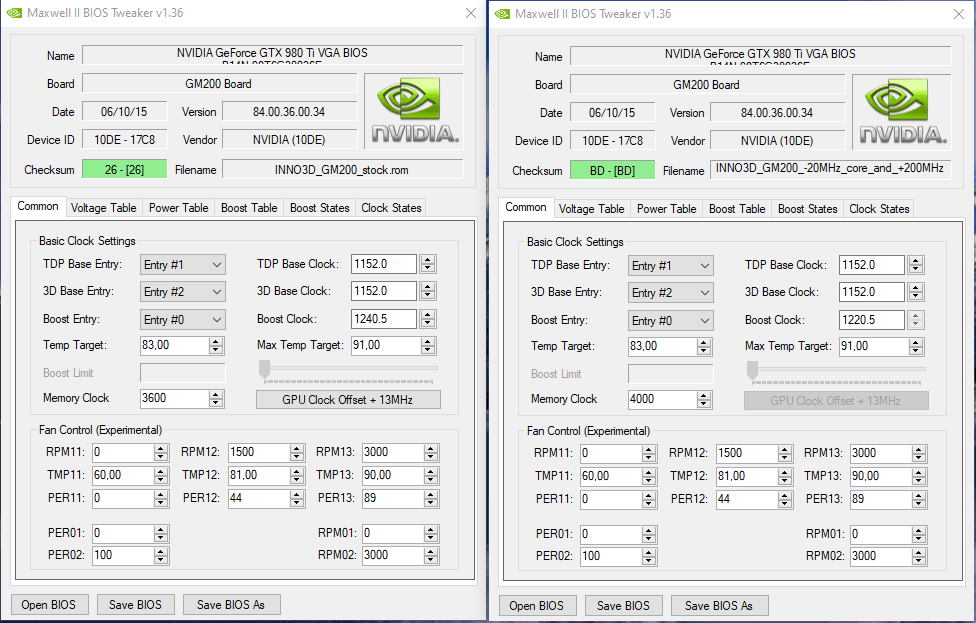Click GPU Clock Offset + 13MHz button, left window
Screen dimensions: 976x623
coord(348,400)
